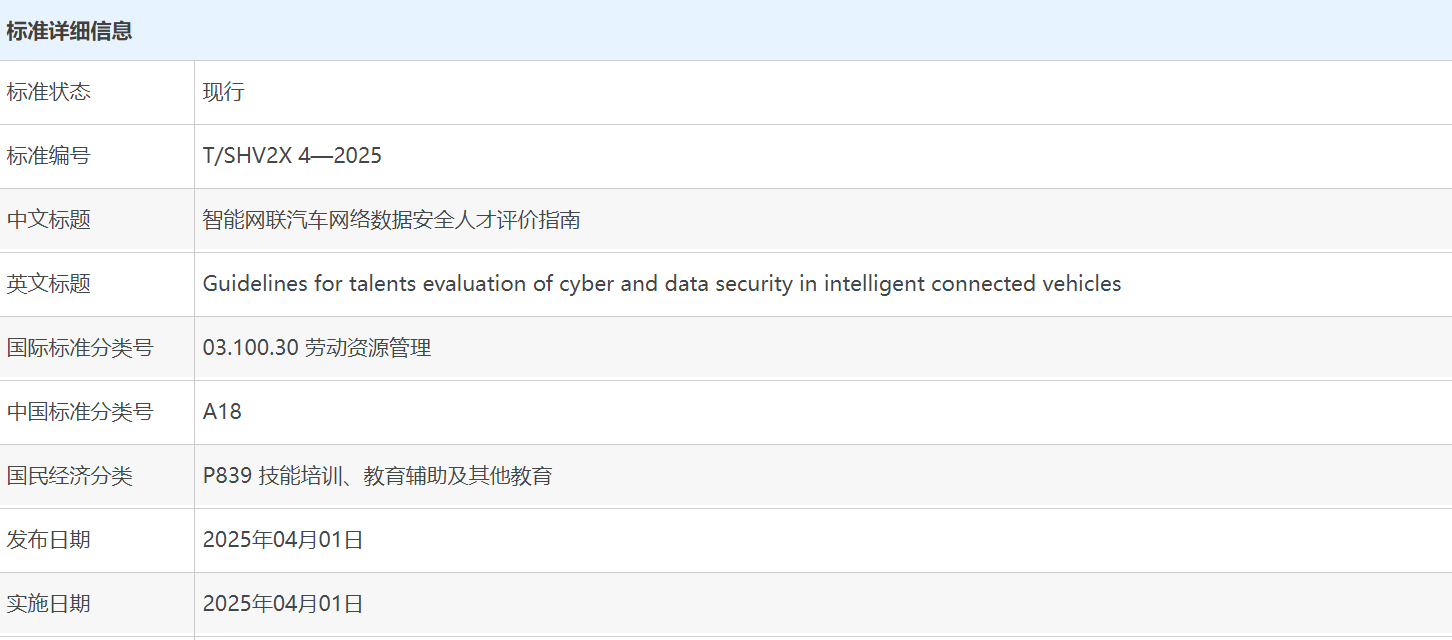The image size is (1452, 640).
Task: Select the date value beside 实施日期
Action: pos(283,604)
